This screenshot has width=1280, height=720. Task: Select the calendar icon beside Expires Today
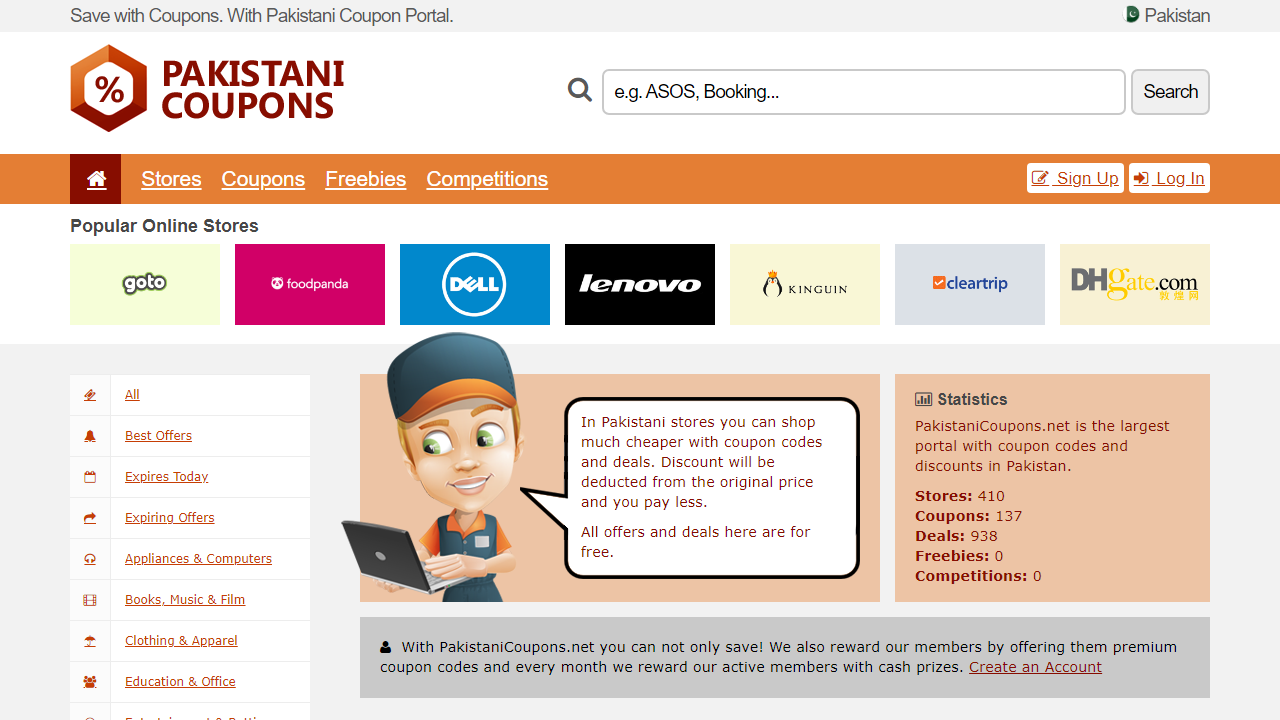click(x=89, y=476)
